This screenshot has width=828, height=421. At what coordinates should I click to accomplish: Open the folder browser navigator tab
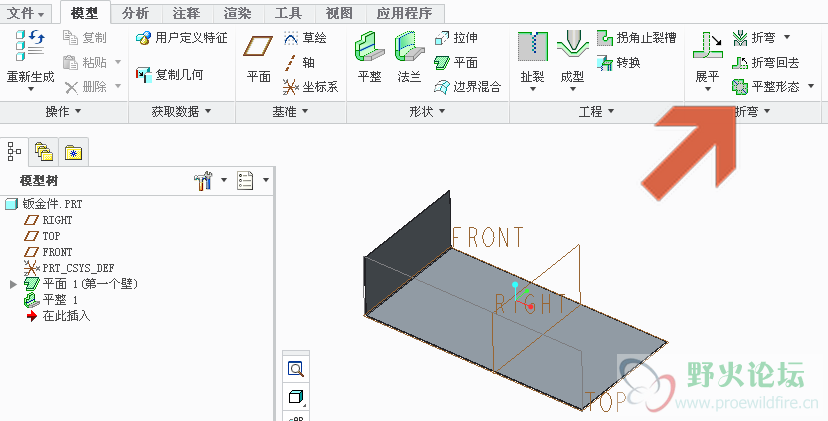pyautogui.click(x=44, y=152)
